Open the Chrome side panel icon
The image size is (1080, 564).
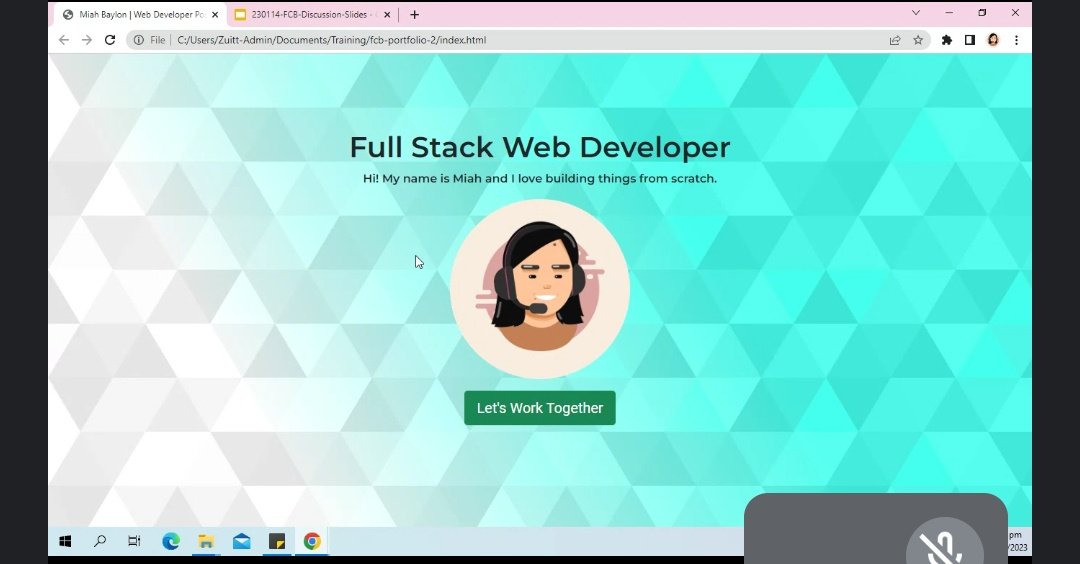click(970, 40)
